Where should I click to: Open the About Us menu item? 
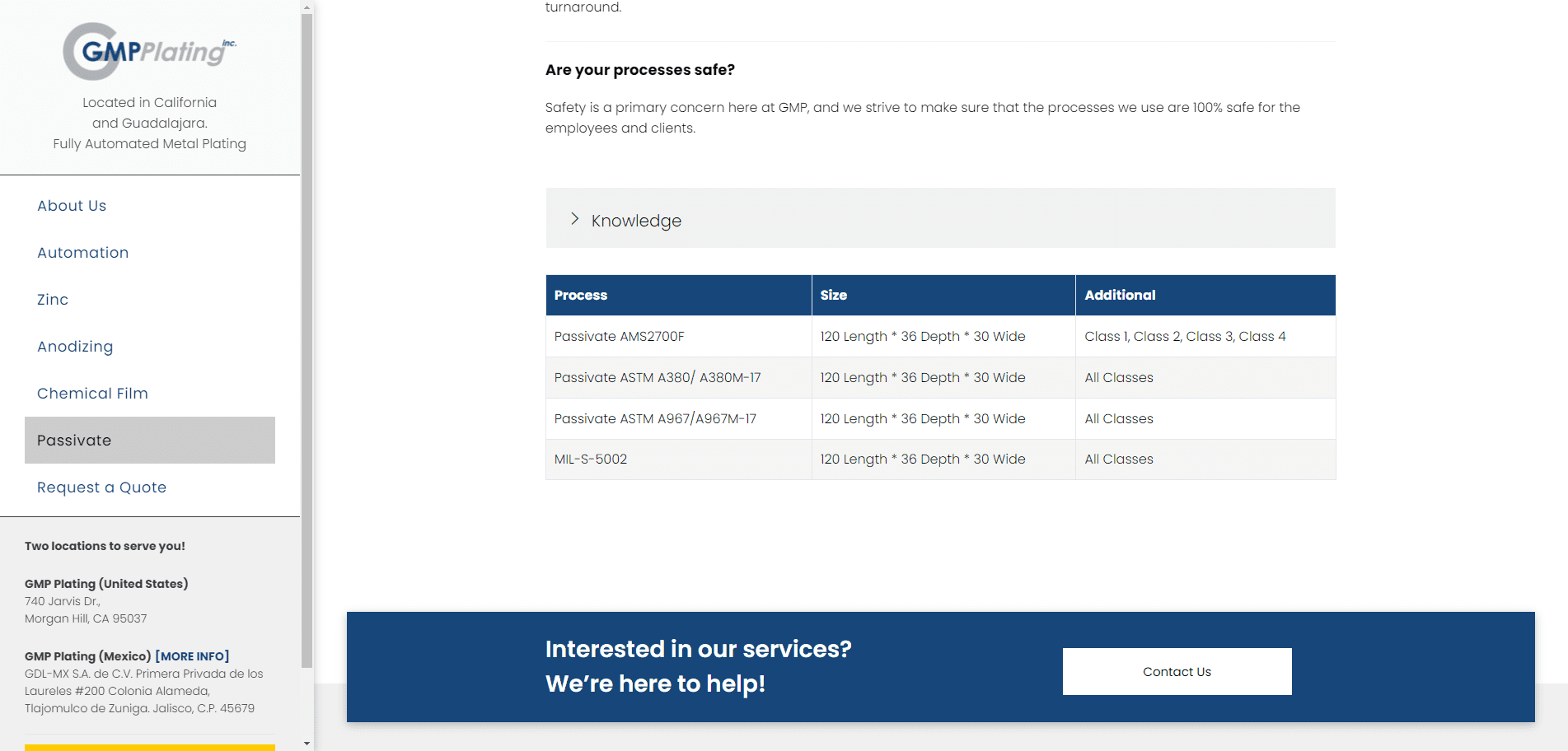click(x=72, y=206)
